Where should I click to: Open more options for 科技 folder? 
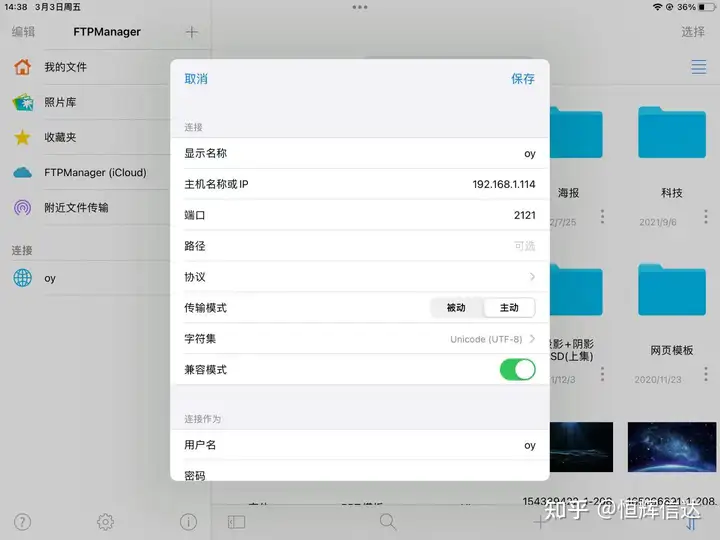pos(706,217)
